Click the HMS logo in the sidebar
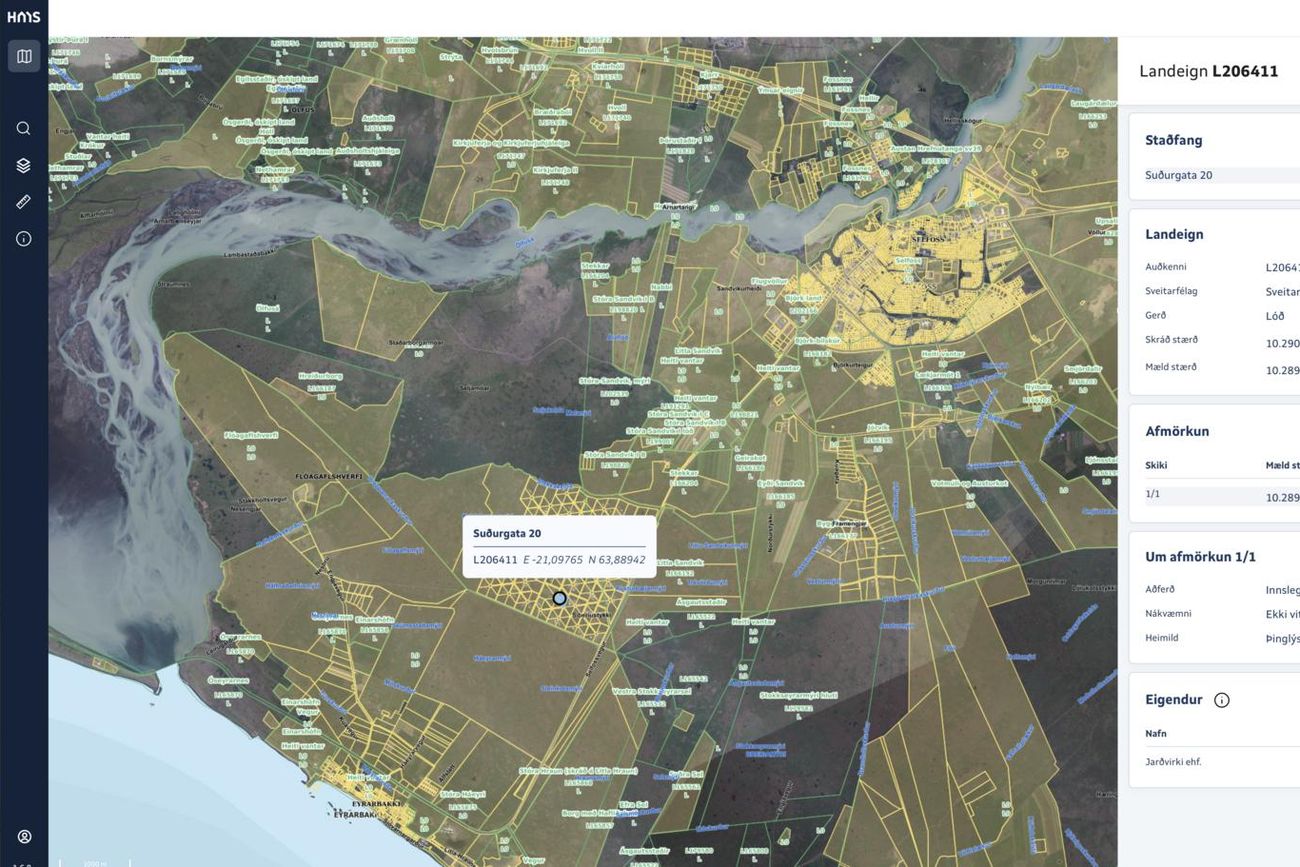 pyautogui.click(x=24, y=17)
